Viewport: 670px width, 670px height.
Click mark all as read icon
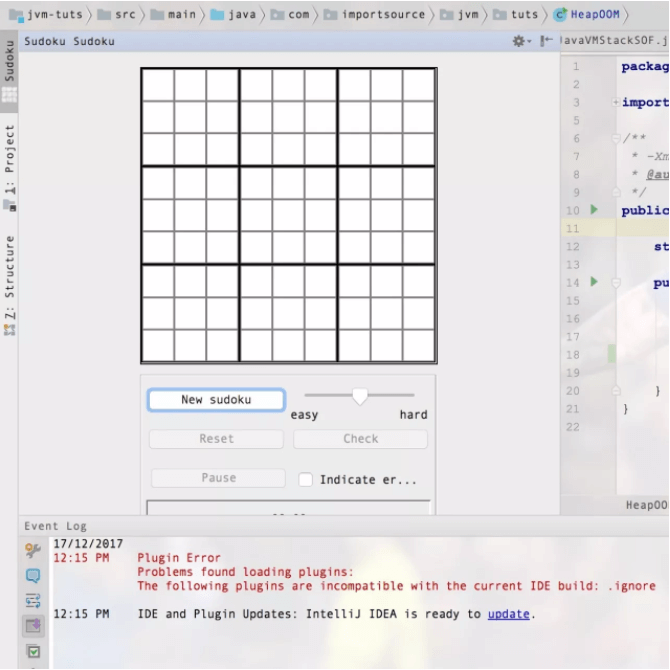click(33, 652)
